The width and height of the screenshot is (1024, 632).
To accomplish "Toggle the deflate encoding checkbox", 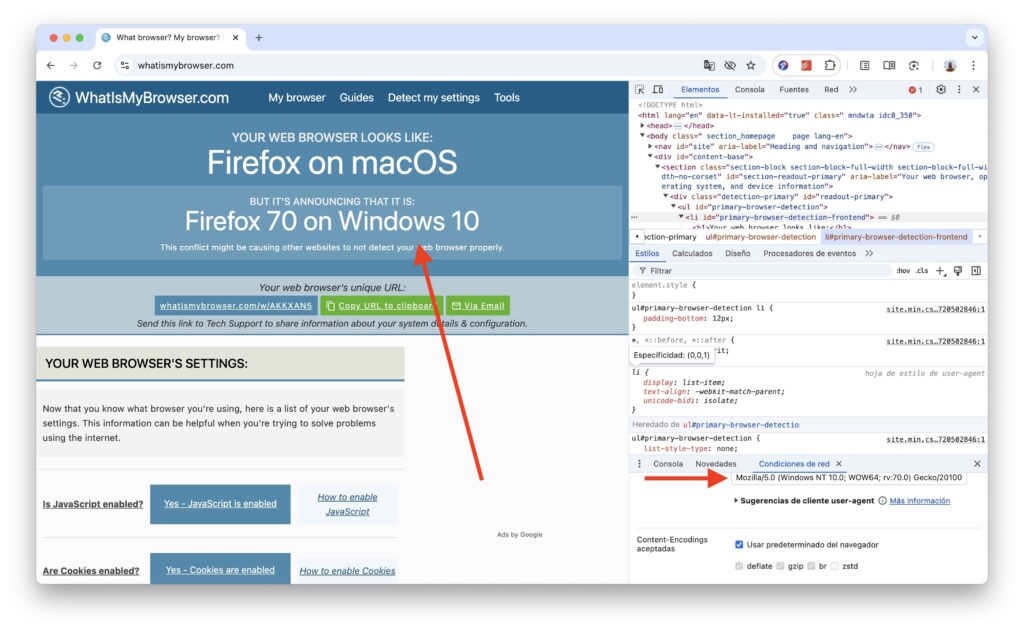I will tap(739, 566).
